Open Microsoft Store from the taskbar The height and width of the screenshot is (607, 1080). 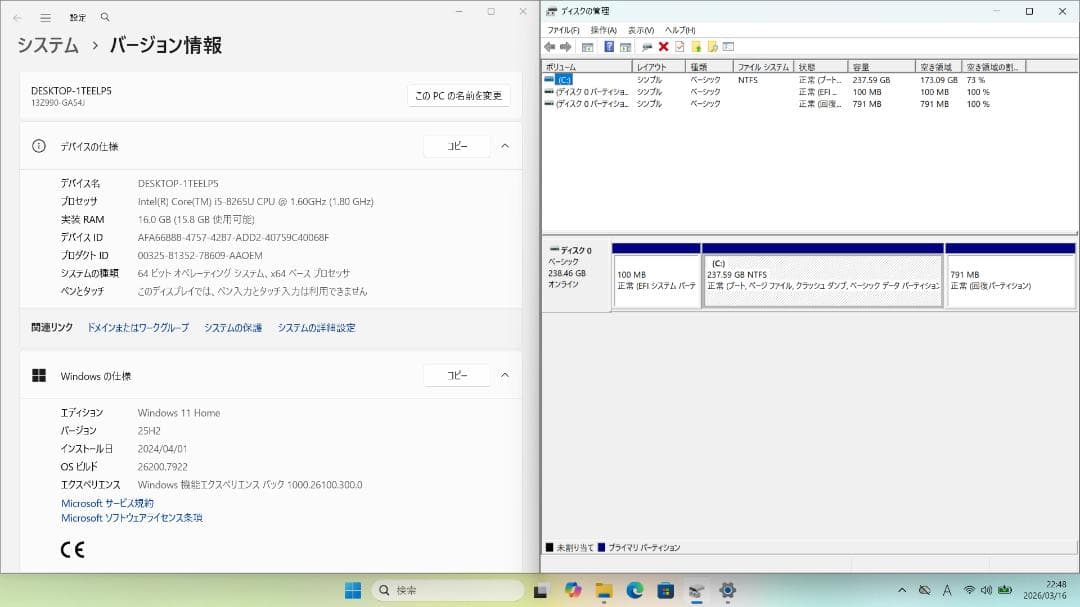click(x=665, y=590)
